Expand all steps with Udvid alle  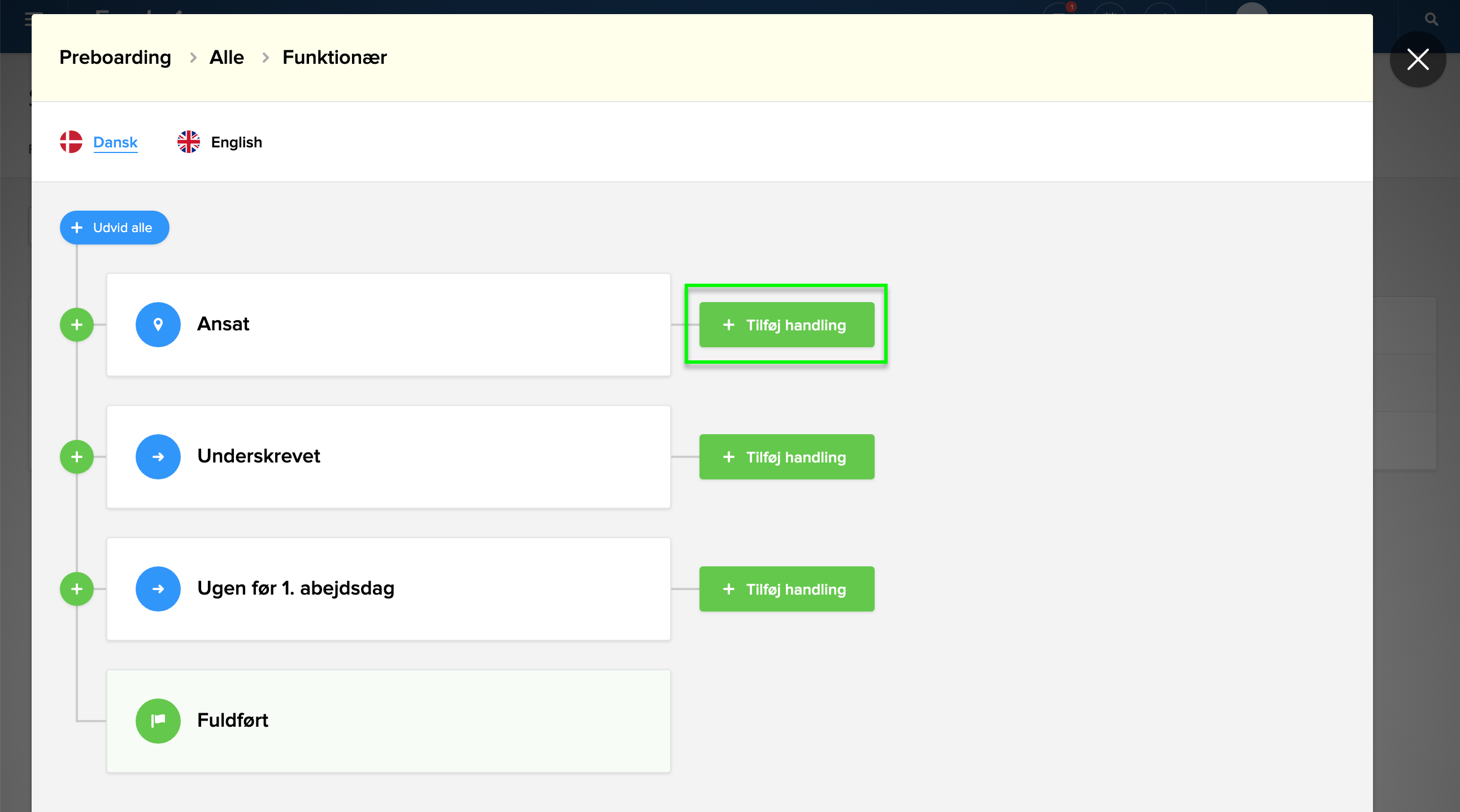point(115,228)
